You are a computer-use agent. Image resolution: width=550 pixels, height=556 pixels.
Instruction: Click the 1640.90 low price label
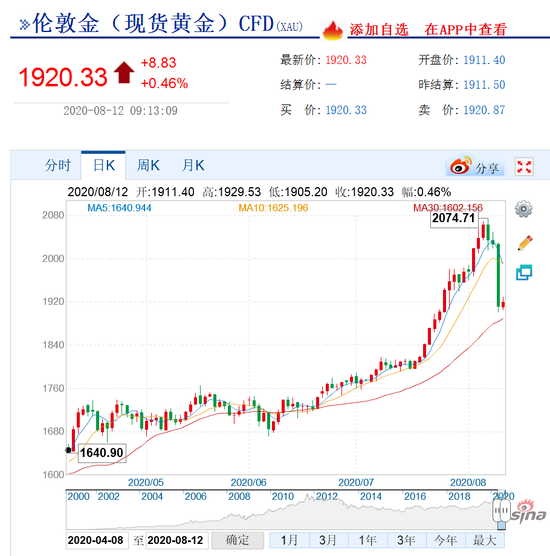(102, 453)
